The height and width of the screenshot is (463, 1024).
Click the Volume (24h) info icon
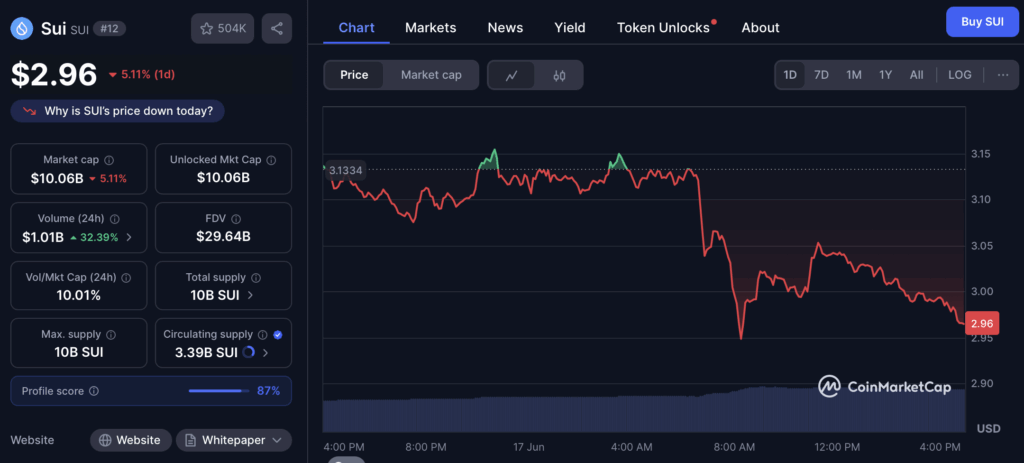click(x=114, y=219)
